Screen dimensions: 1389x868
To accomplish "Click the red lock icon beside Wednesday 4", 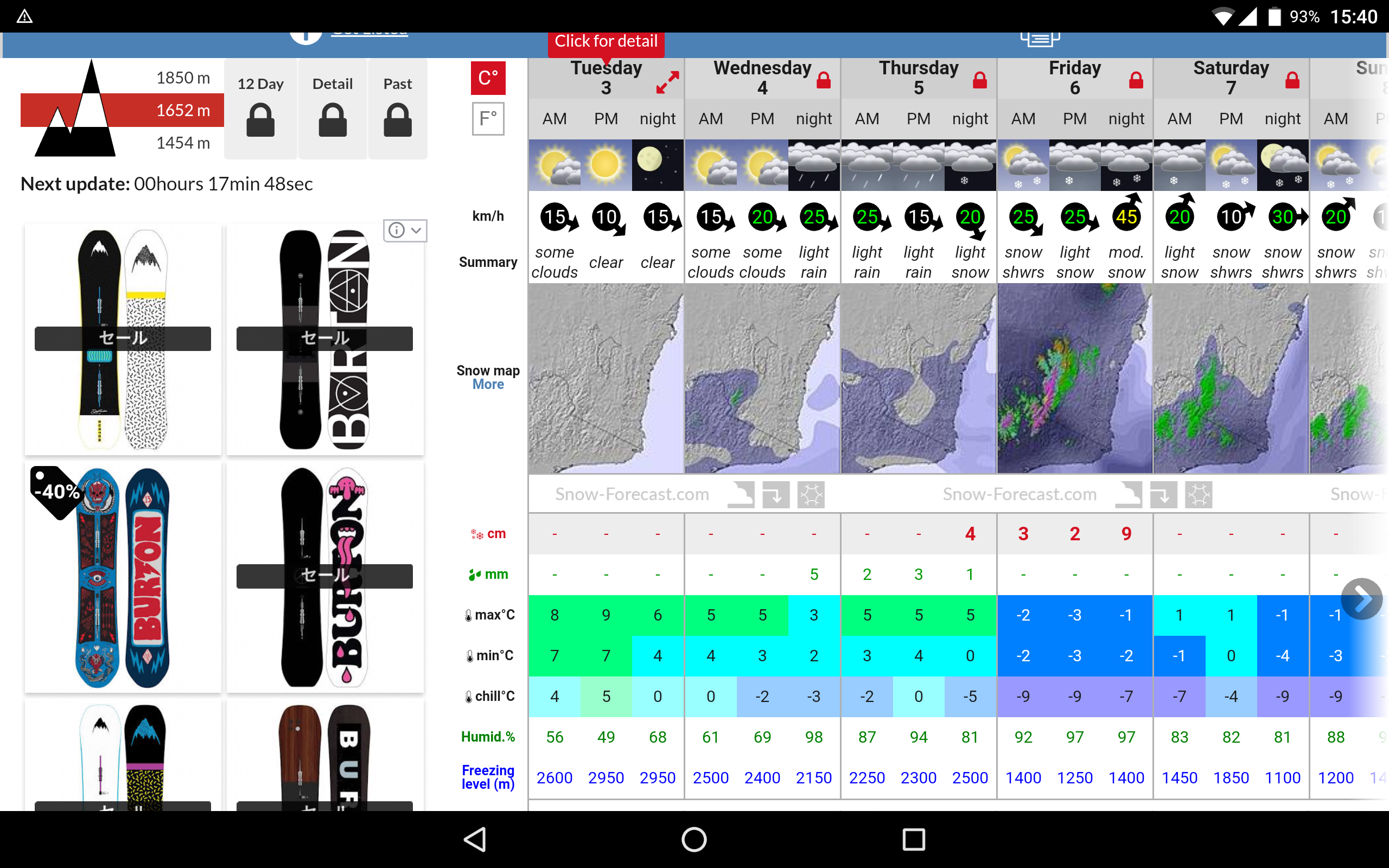I will pos(824,80).
